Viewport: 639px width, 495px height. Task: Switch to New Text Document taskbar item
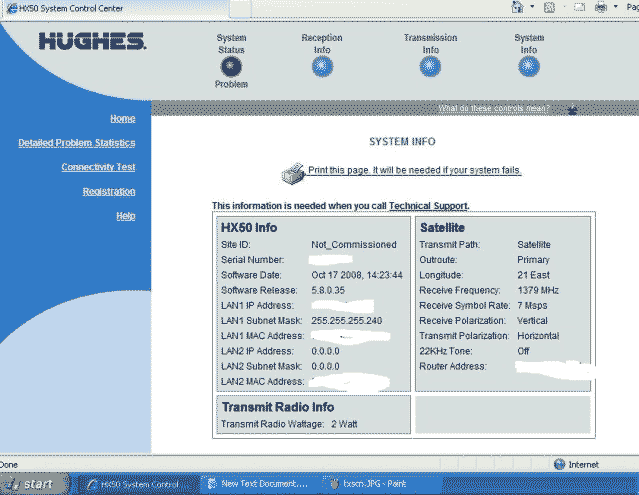click(x=257, y=484)
